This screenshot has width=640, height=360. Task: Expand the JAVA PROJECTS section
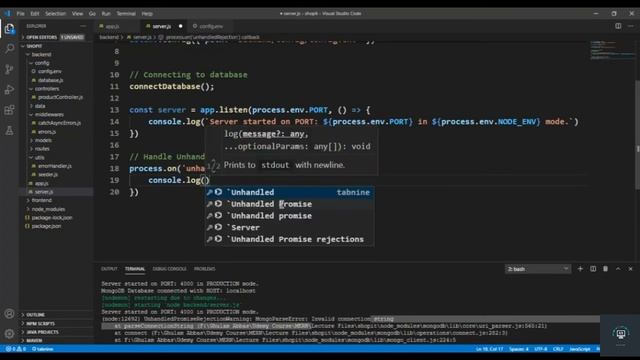pos(56,332)
